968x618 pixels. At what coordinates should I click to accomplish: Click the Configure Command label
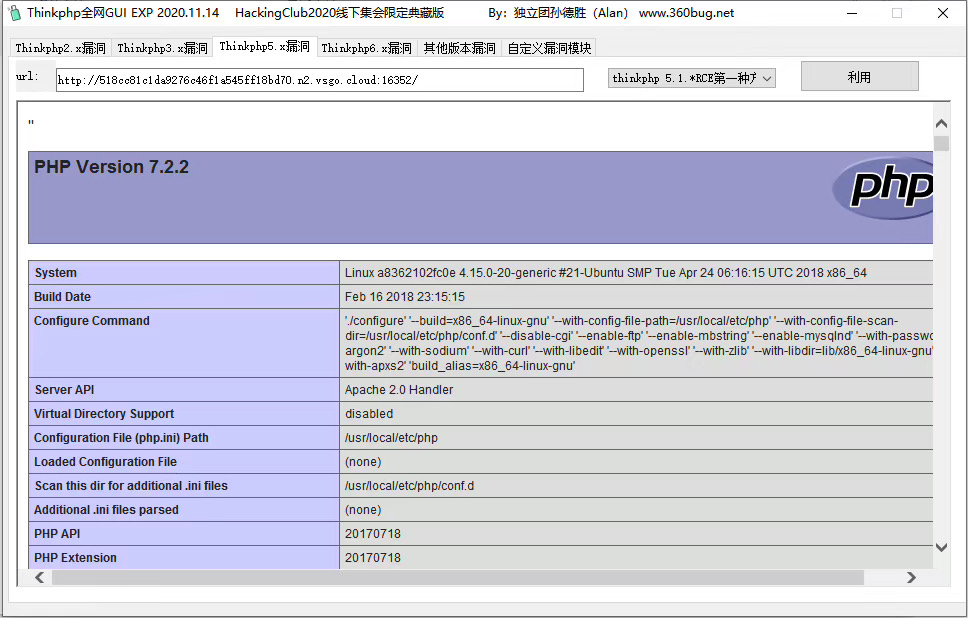91,321
